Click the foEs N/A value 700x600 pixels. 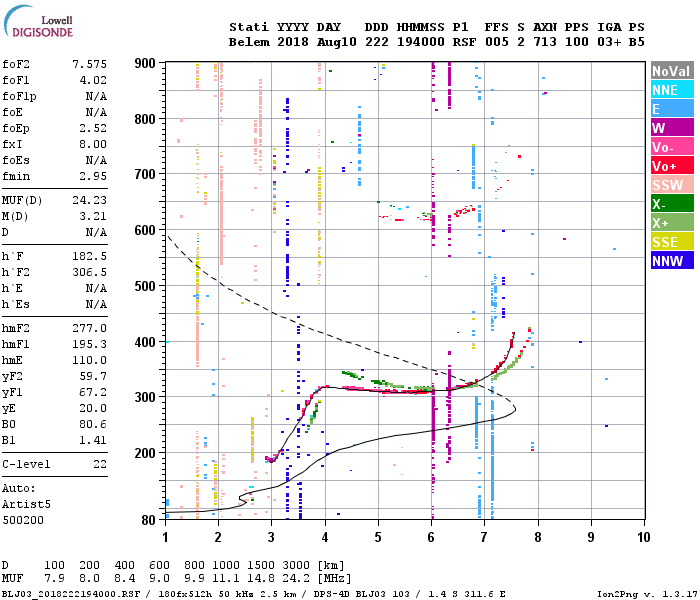click(x=96, y=160)
